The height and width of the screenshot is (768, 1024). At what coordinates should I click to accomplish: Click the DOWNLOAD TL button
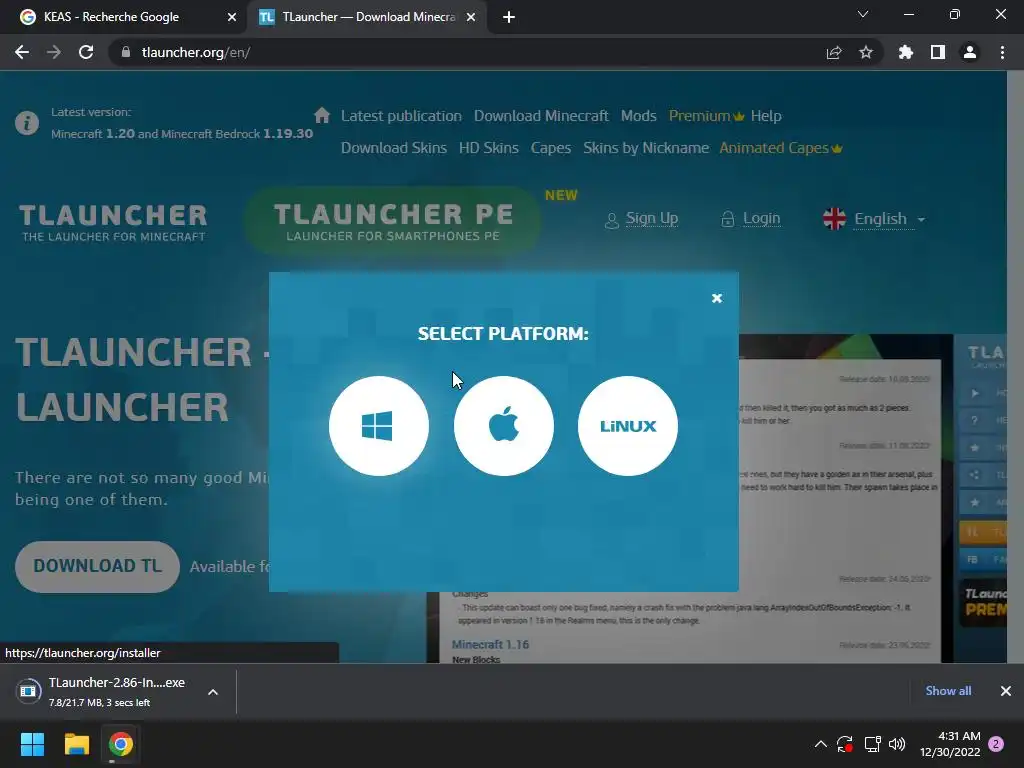pyautogui.click(x=97, y=566)
